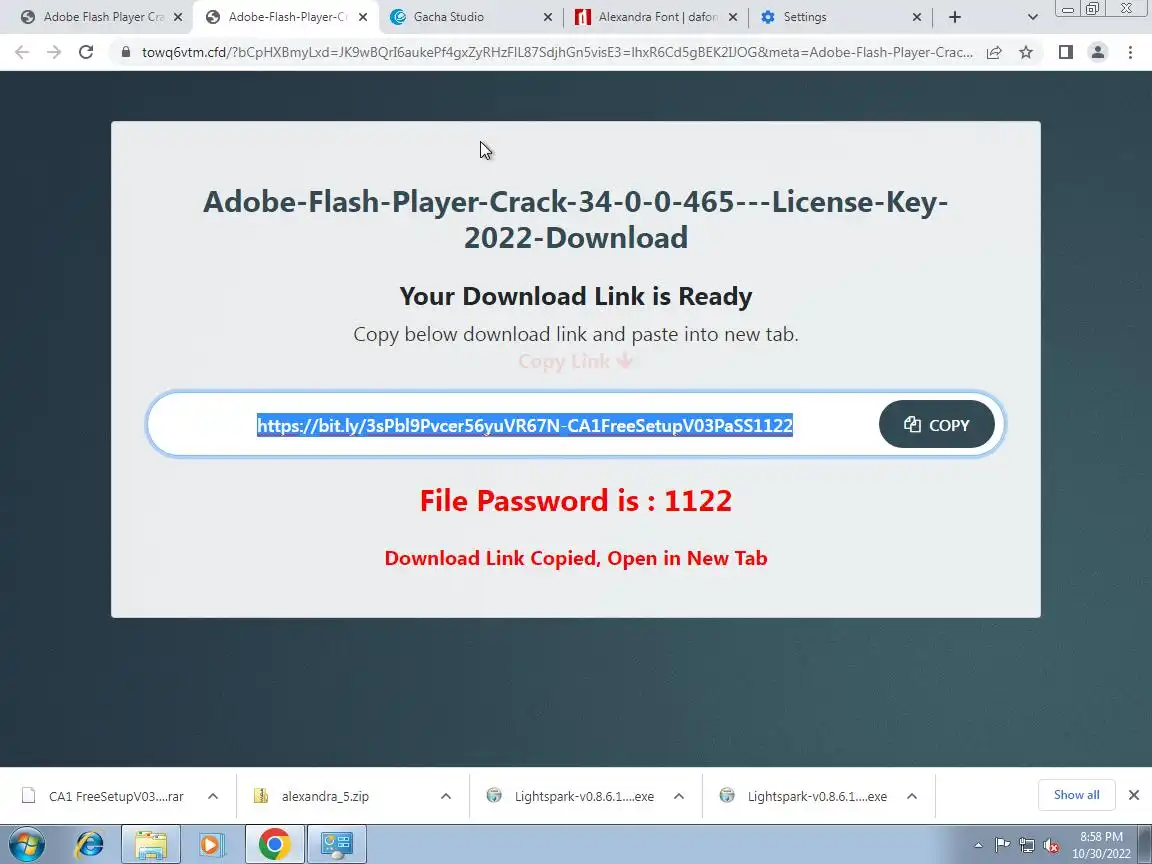Open Windows Media Player from the taskbar
1152x864 pixels.
[211, 844]
